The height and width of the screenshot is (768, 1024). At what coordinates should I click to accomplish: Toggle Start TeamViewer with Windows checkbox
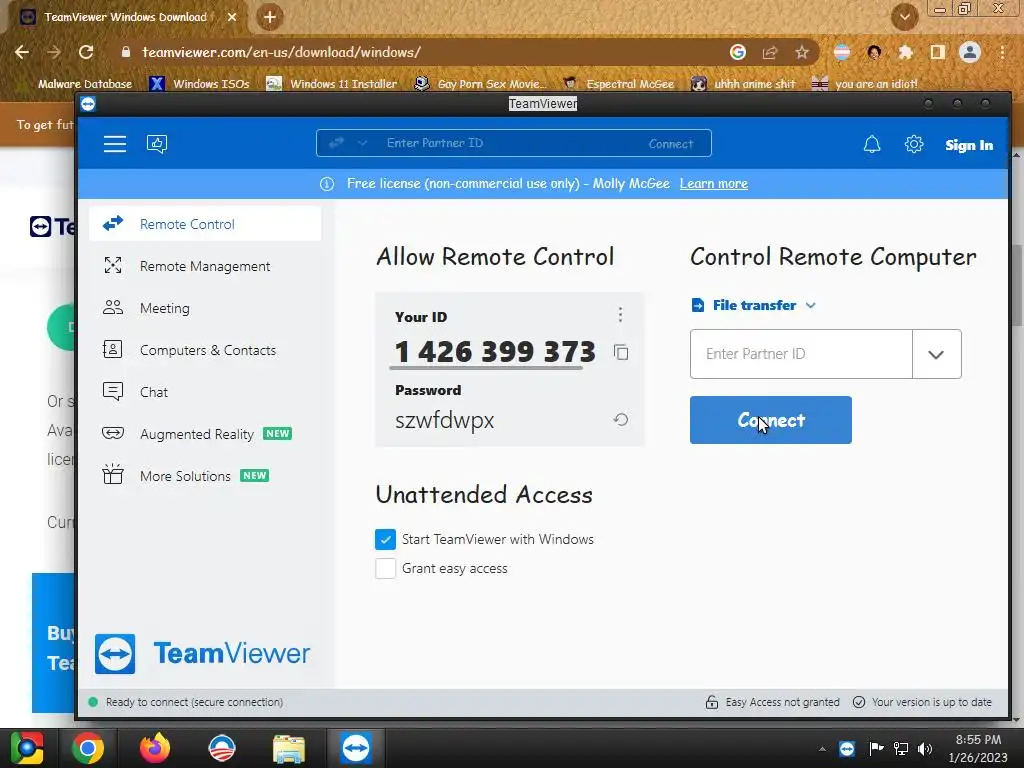point(385,539)
